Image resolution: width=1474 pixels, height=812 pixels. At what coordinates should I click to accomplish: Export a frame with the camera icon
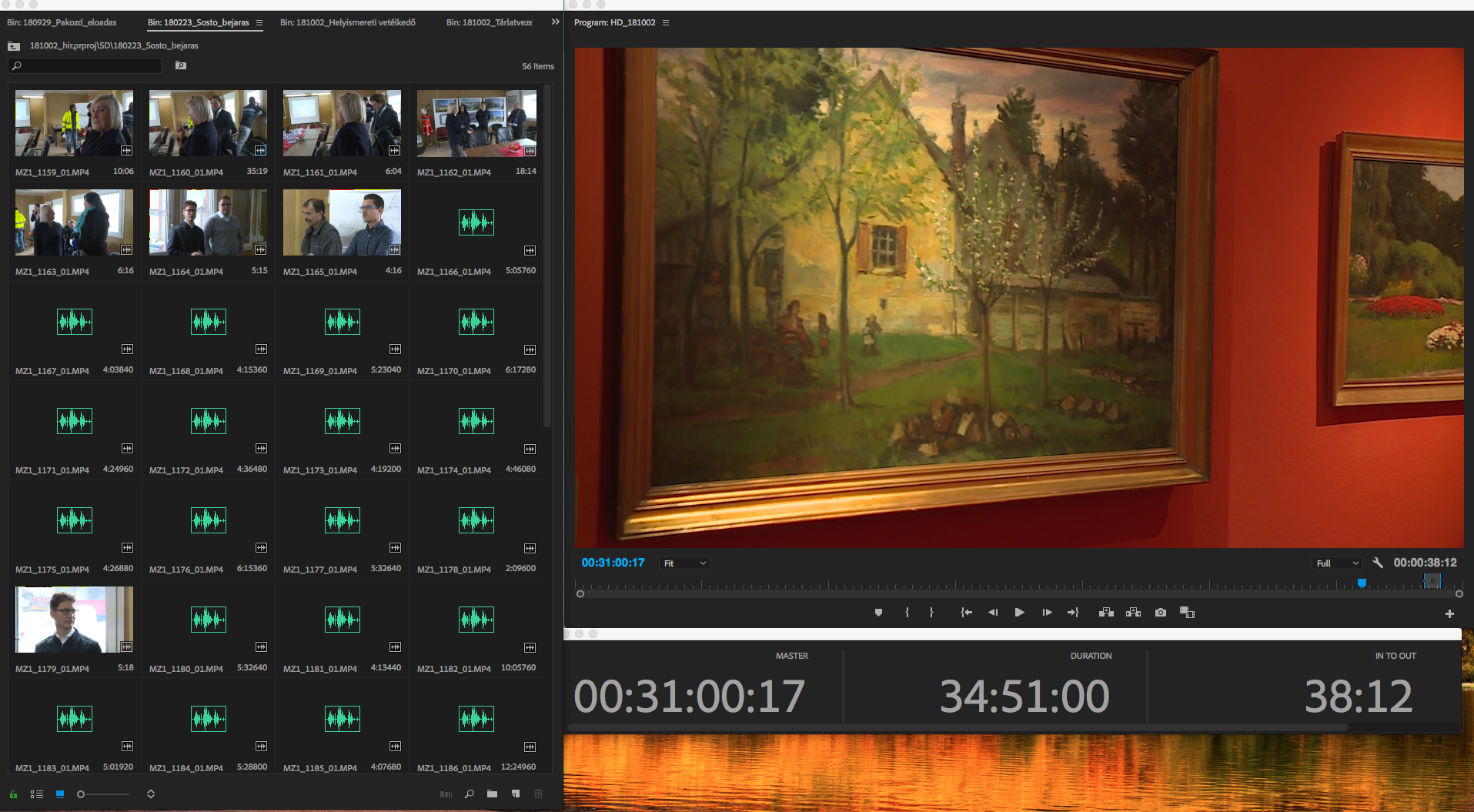[x=1161, y=613]
